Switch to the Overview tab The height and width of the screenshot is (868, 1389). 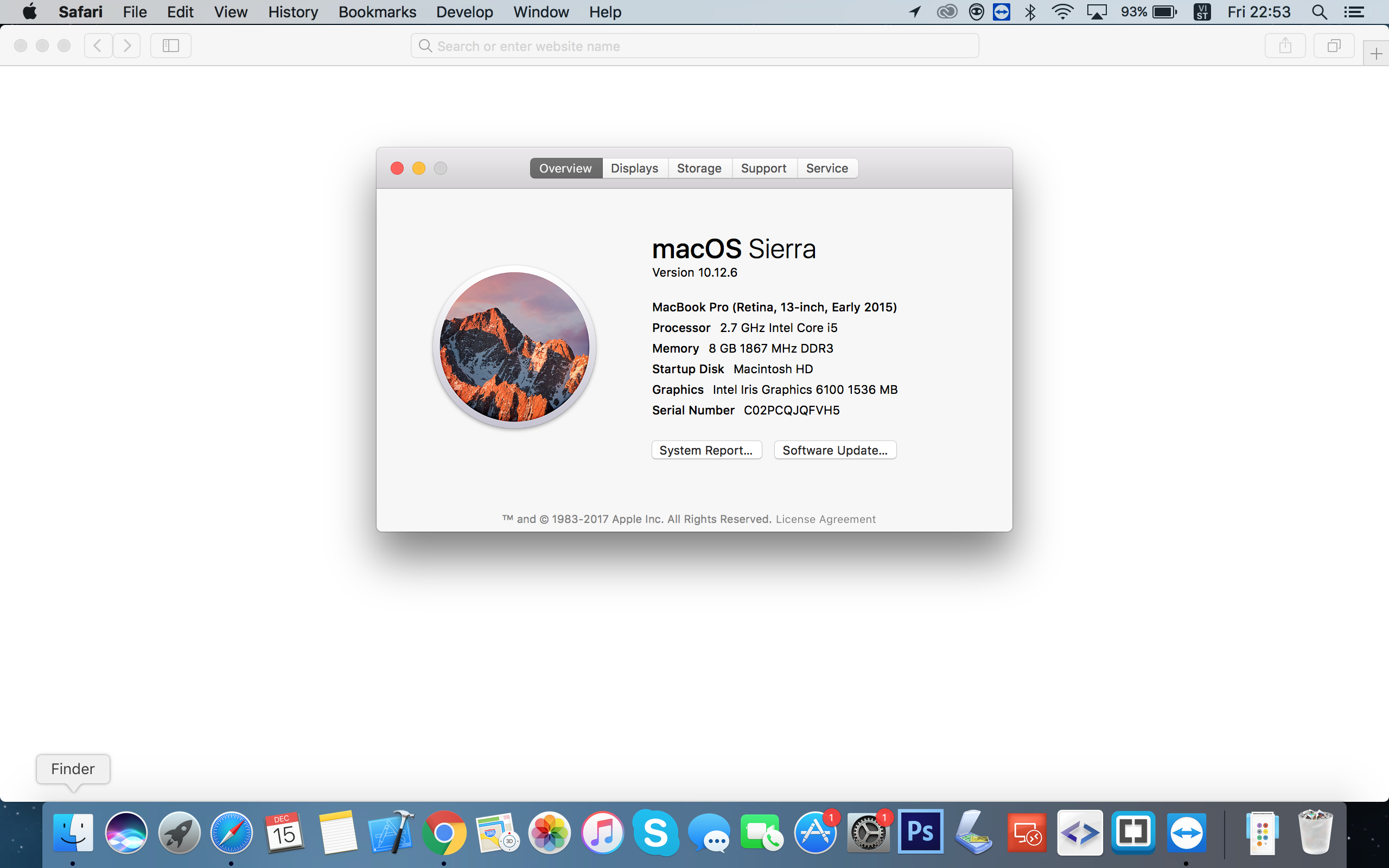point(565,168)
